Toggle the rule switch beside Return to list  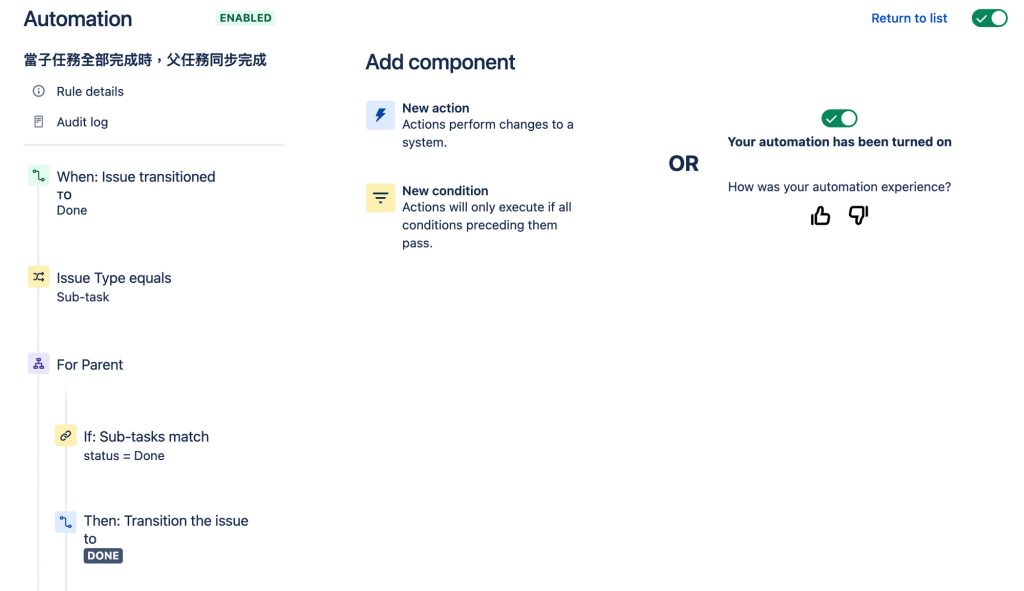[x=989, y=18]
